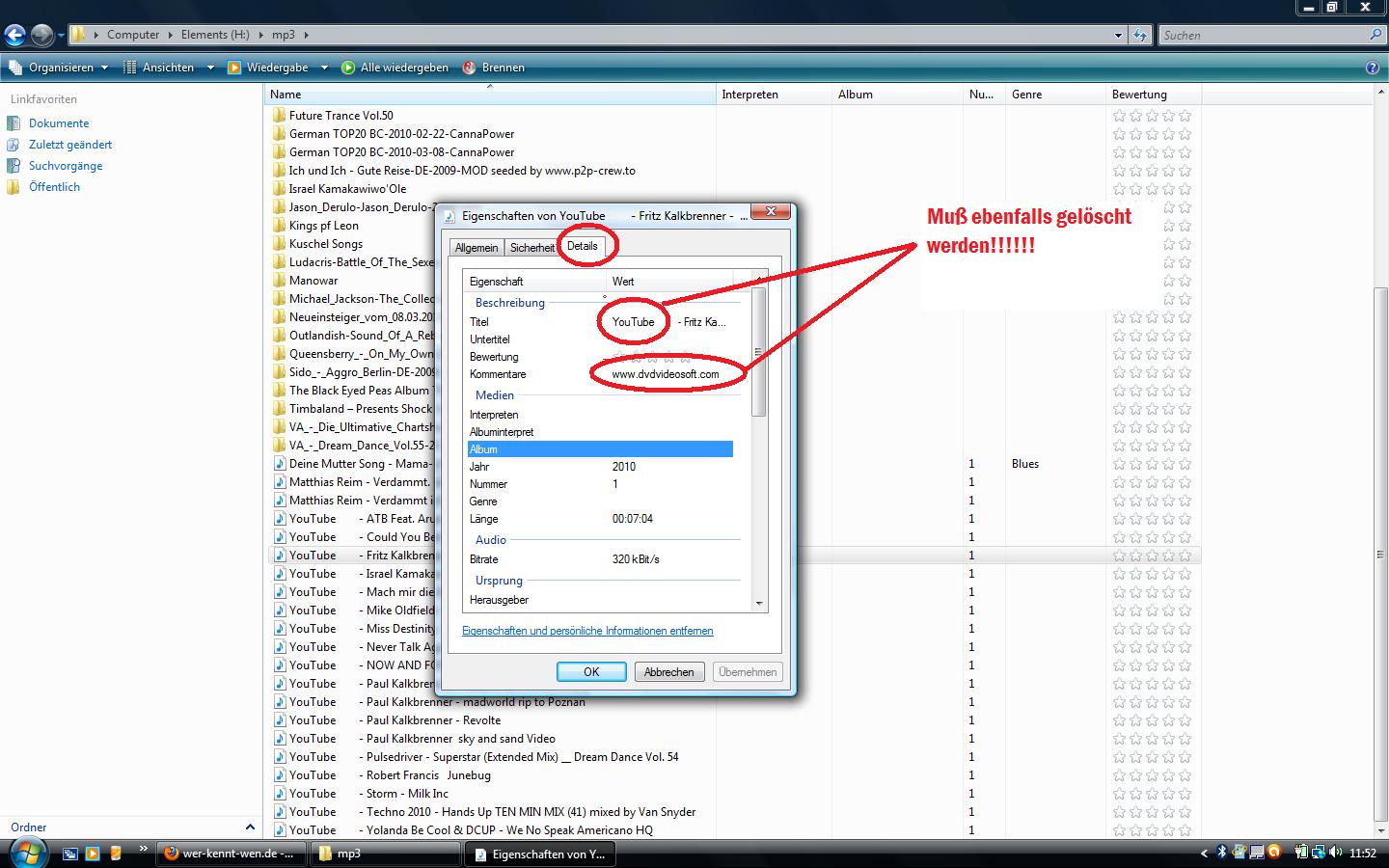Switch to the Sicherheit tab
The image size is (1389, 868).
(x=531, y=248)
